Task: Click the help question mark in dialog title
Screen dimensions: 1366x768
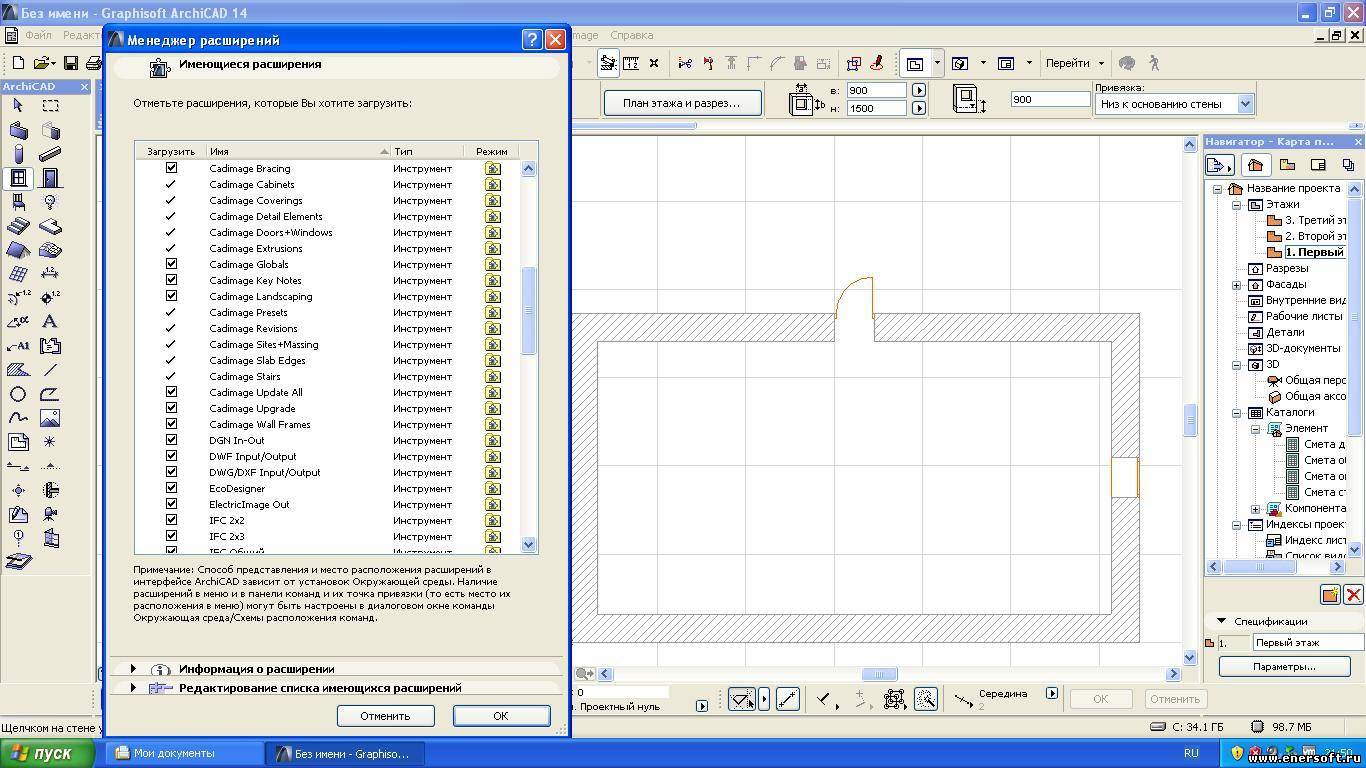Action: [x=532, y=40]
